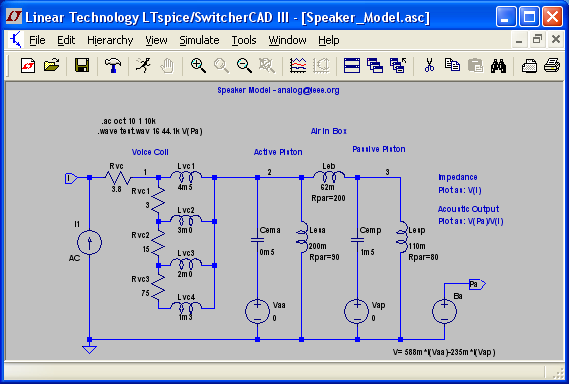The image size is (569, 384).
Task: Click the Pa output label flag
Action: coord(477,284)
